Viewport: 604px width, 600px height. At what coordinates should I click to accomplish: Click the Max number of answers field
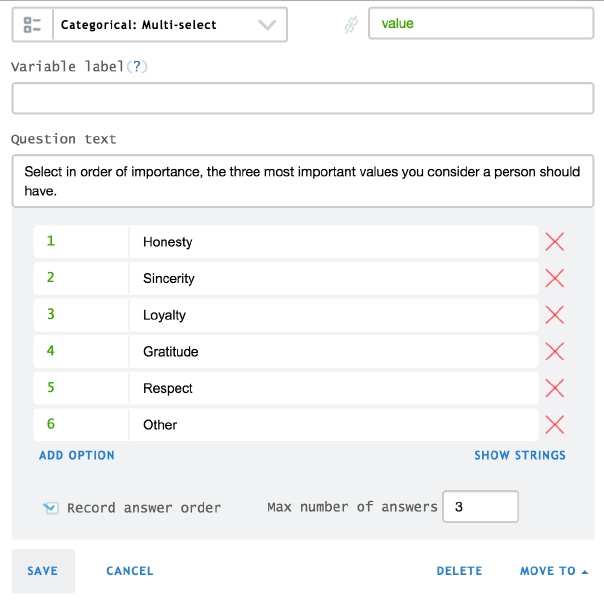[480, 507]
